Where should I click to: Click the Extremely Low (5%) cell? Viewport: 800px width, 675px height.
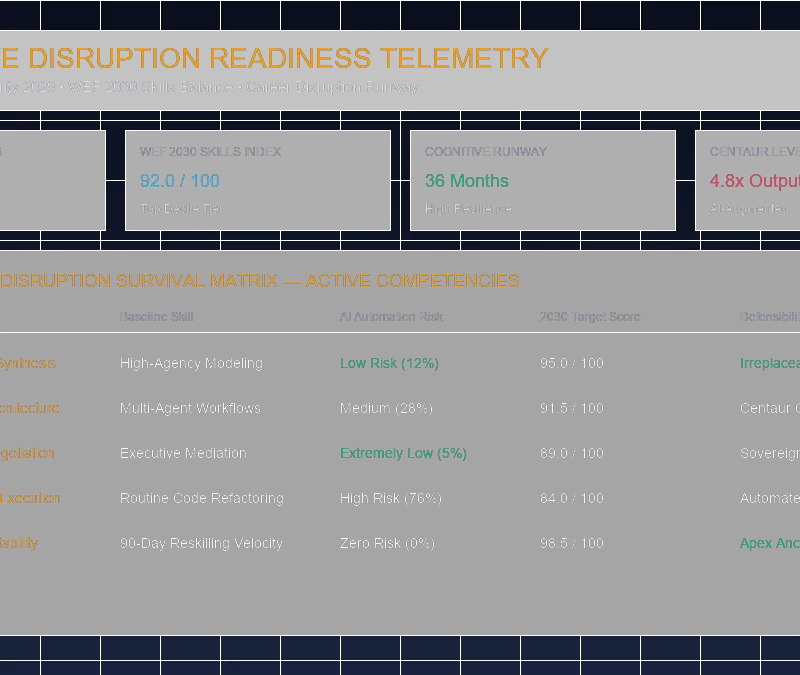point(404,453)
